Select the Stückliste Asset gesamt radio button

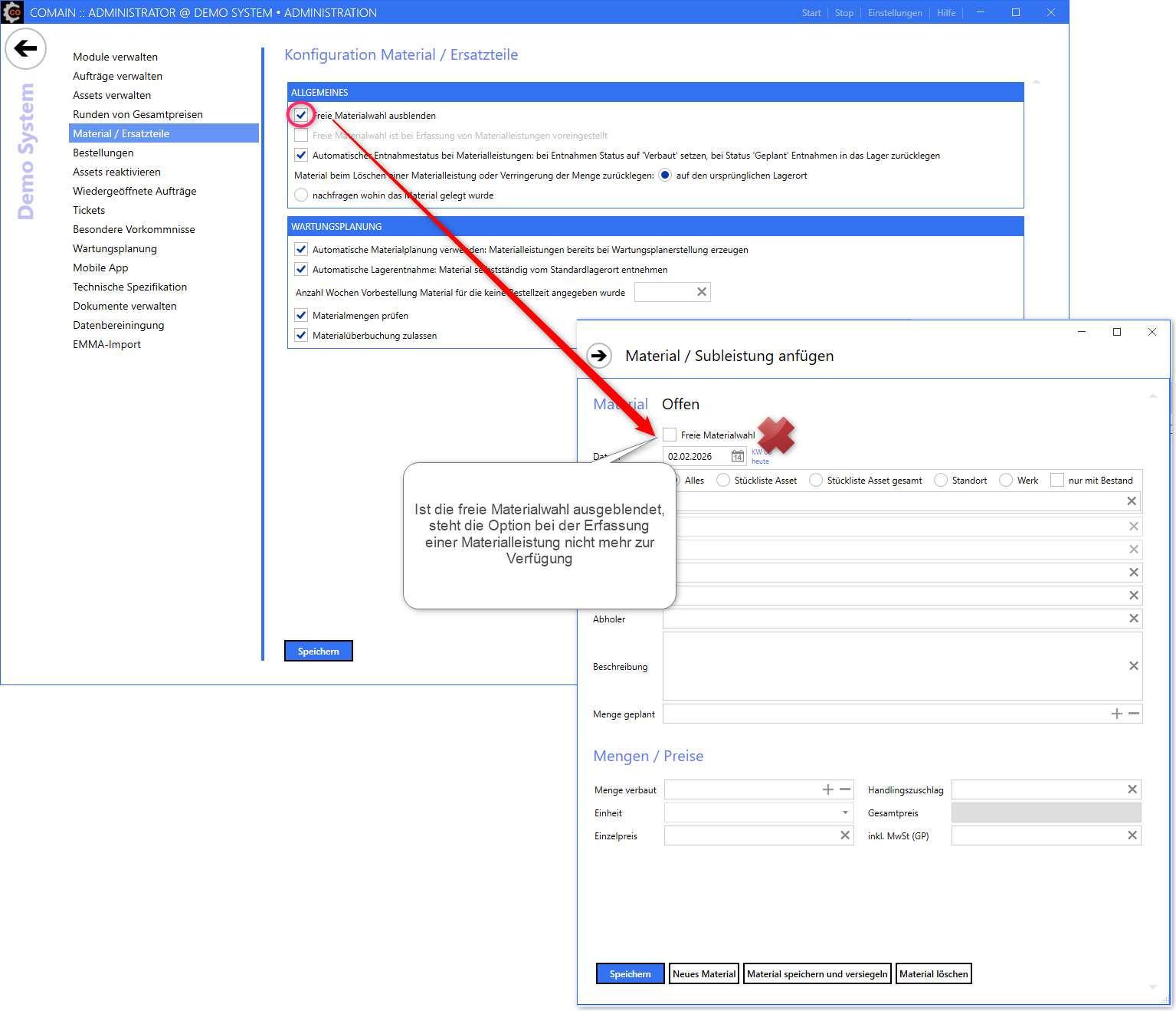coord(816,481)
